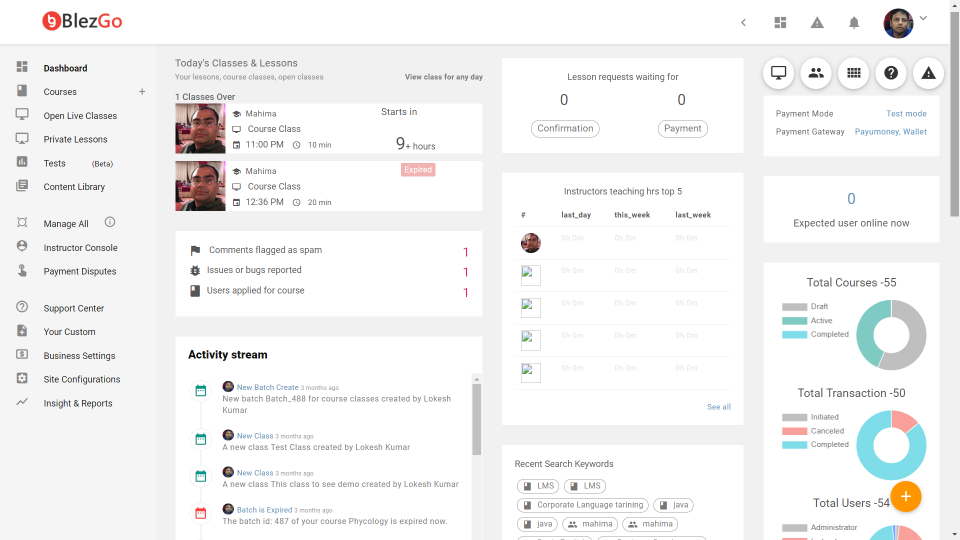Click the Canceled legend swatch
This screenshot has height=540, width=960.
coord(794,431)
